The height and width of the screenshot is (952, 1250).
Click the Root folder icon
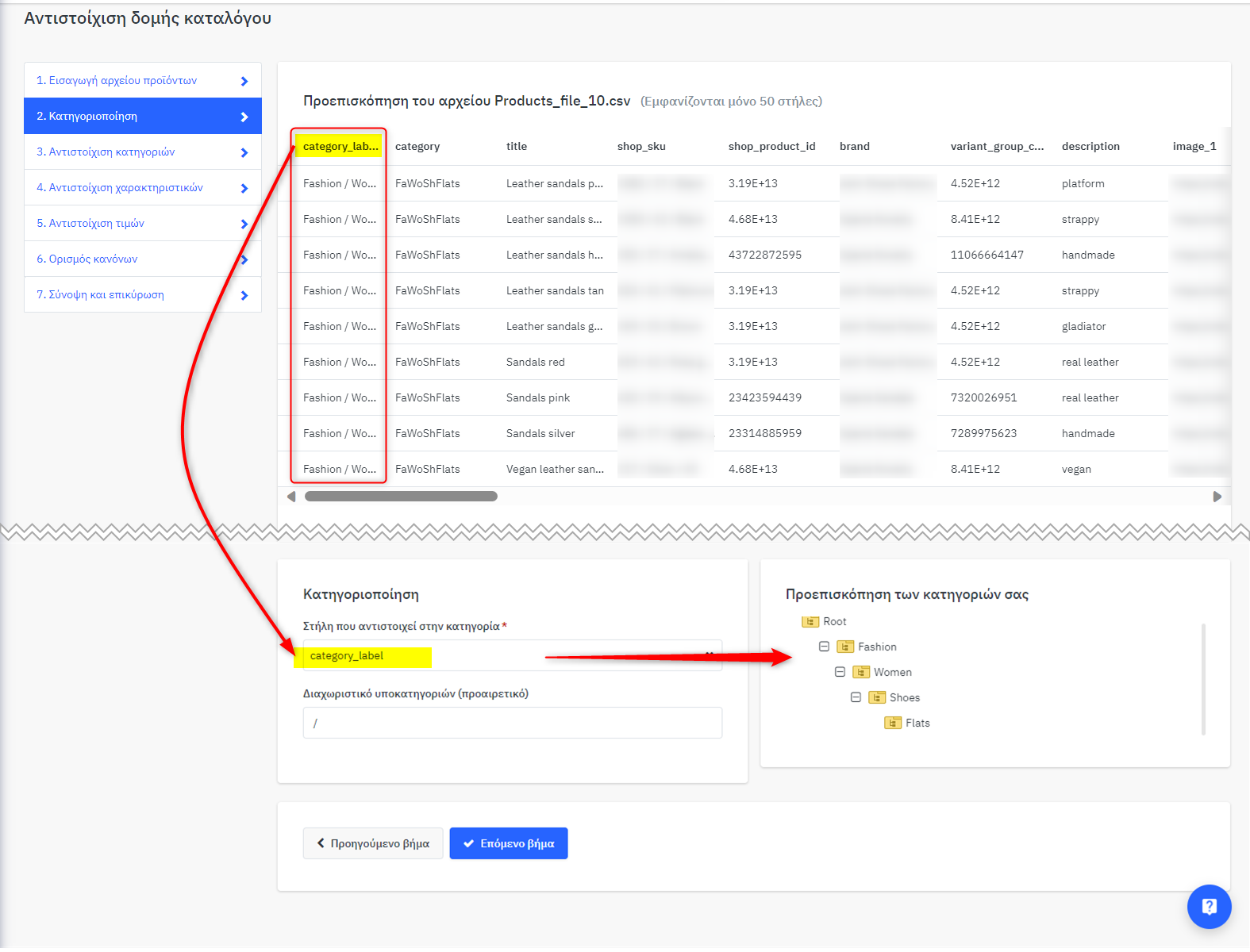click(x=810, y=622)
